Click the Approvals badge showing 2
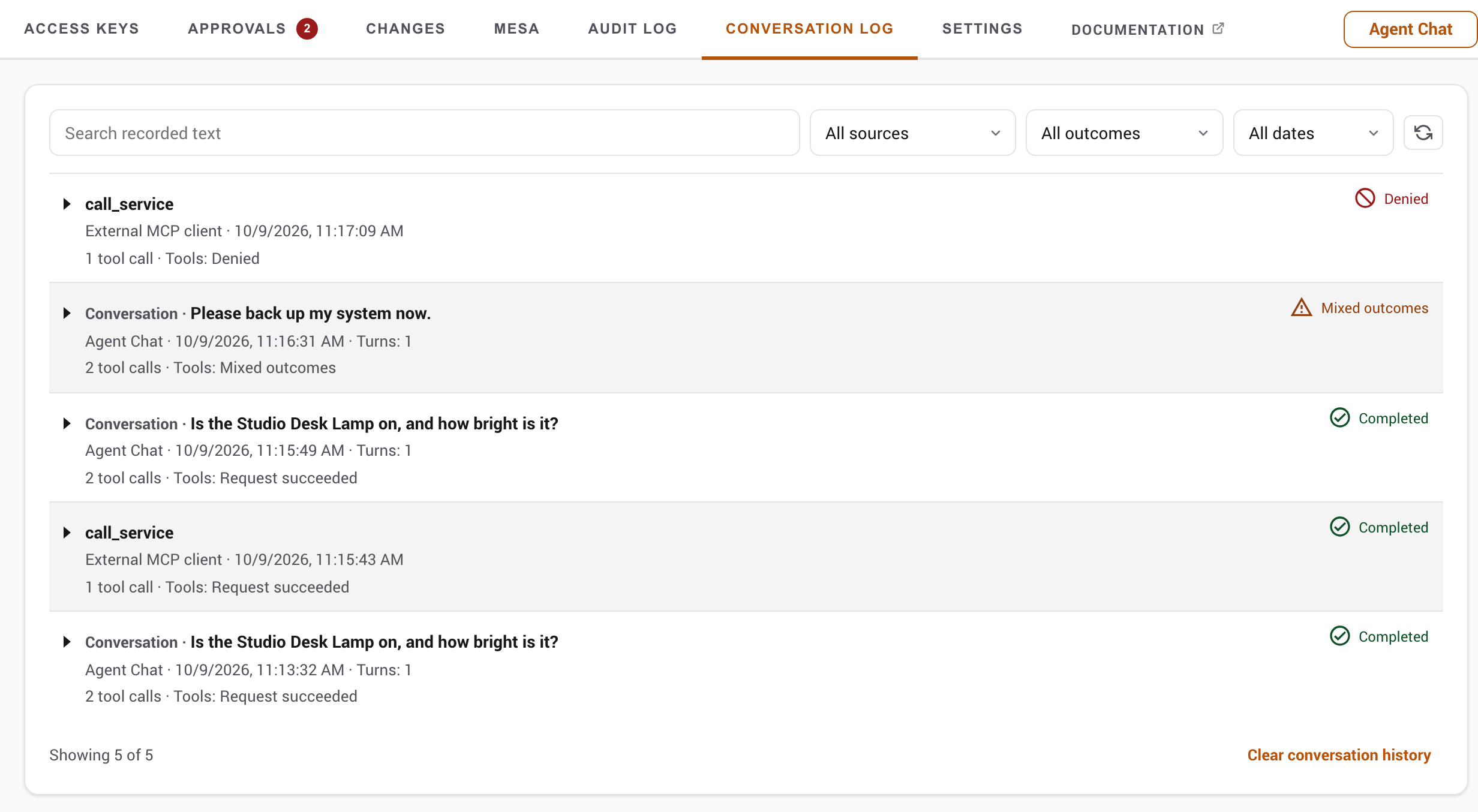The width and height of the screenshot is (1478, 812). [x=307, y=29]
